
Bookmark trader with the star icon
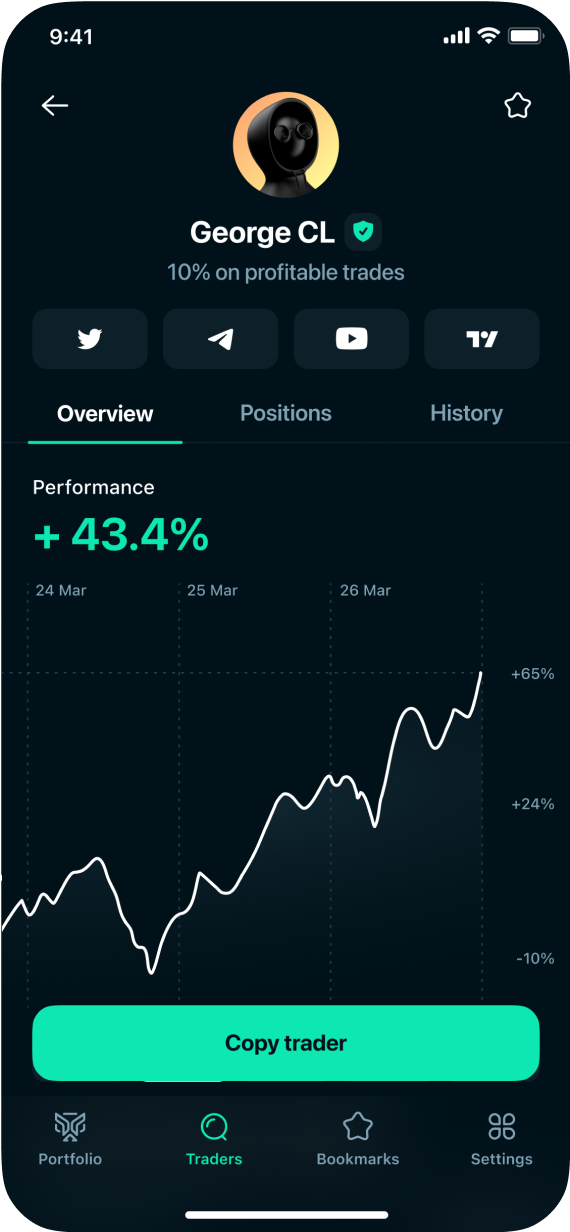click(517, 106)
